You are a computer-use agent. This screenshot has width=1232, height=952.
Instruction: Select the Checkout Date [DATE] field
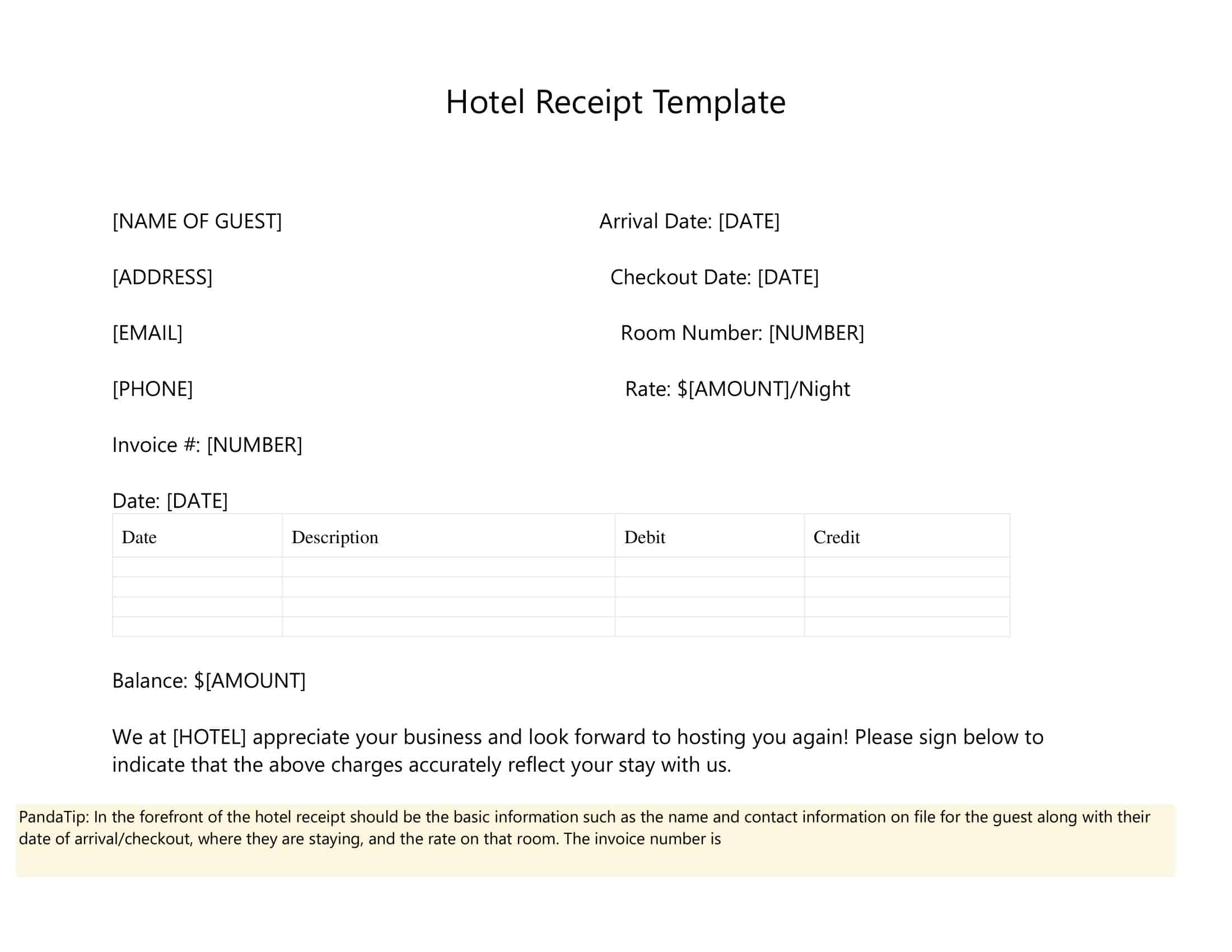tap(714, 277)
